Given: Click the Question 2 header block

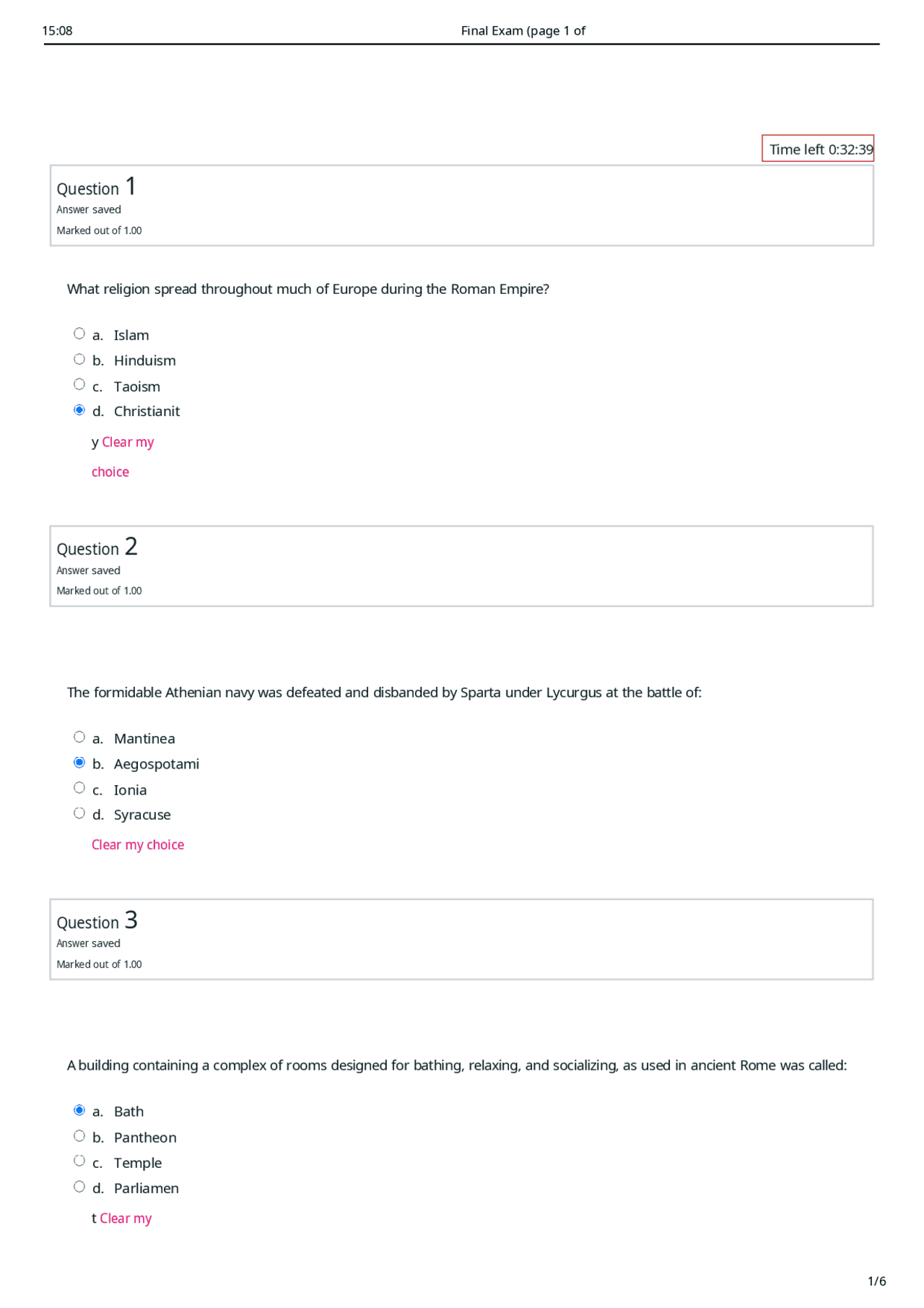Looking at the screenshot, I should pyautogui.click(x=462, y=566).
